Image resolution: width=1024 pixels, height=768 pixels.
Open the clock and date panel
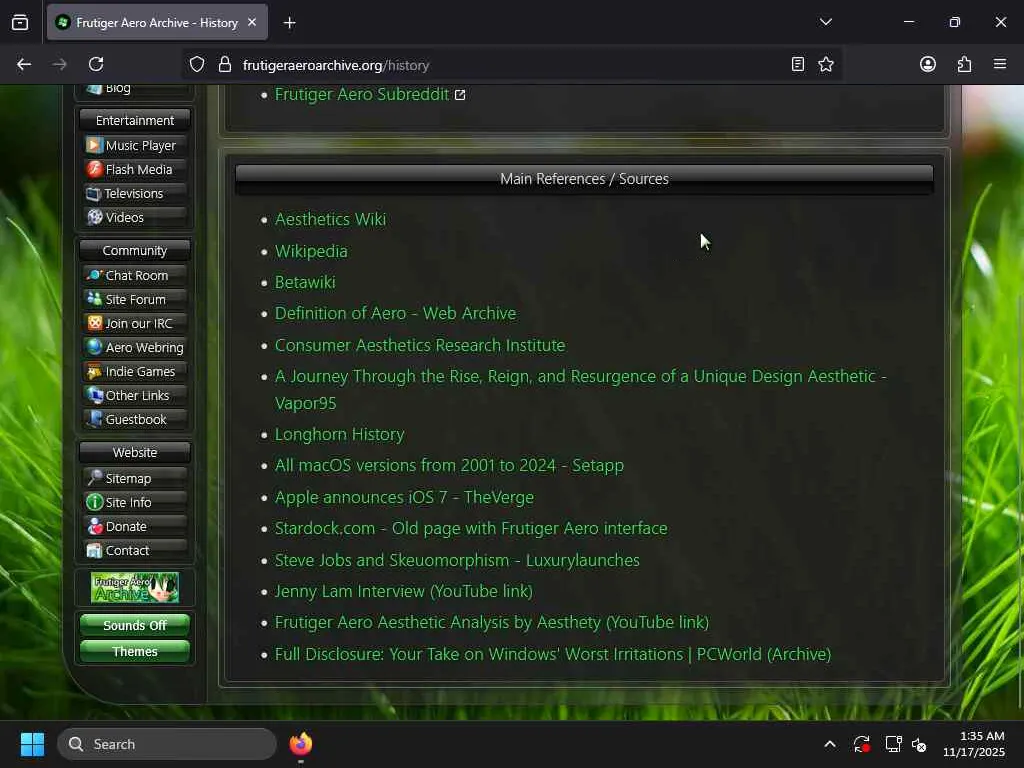(x=973, y=744)
